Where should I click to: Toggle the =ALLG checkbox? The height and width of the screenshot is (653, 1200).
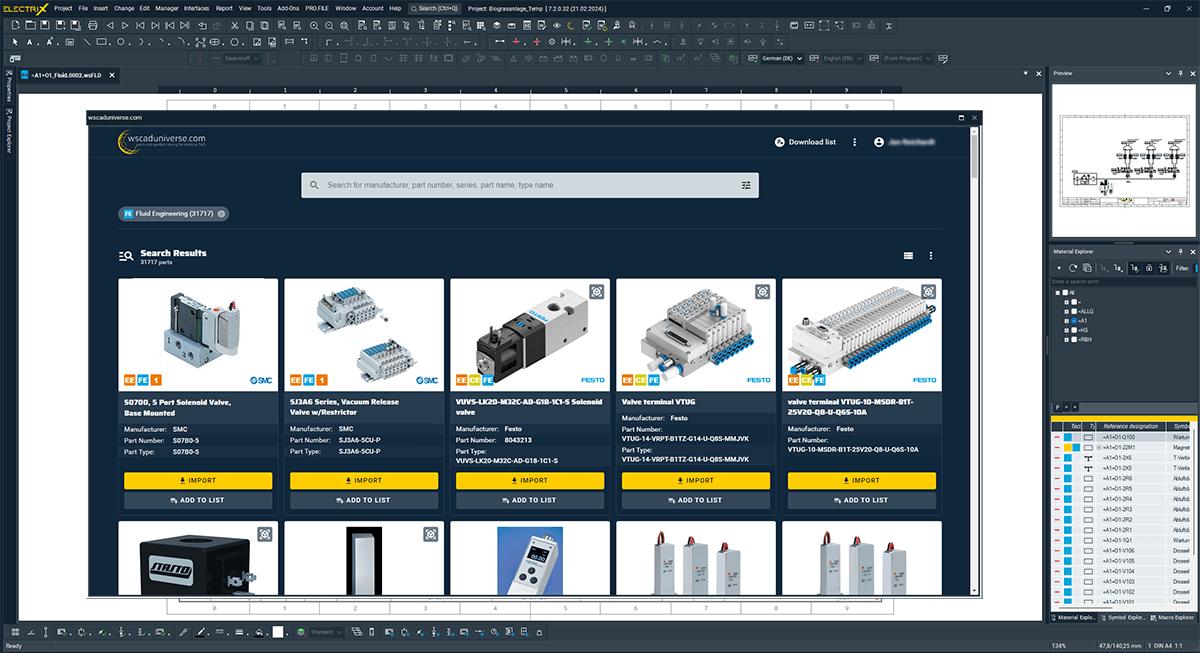pos(1075,310)
